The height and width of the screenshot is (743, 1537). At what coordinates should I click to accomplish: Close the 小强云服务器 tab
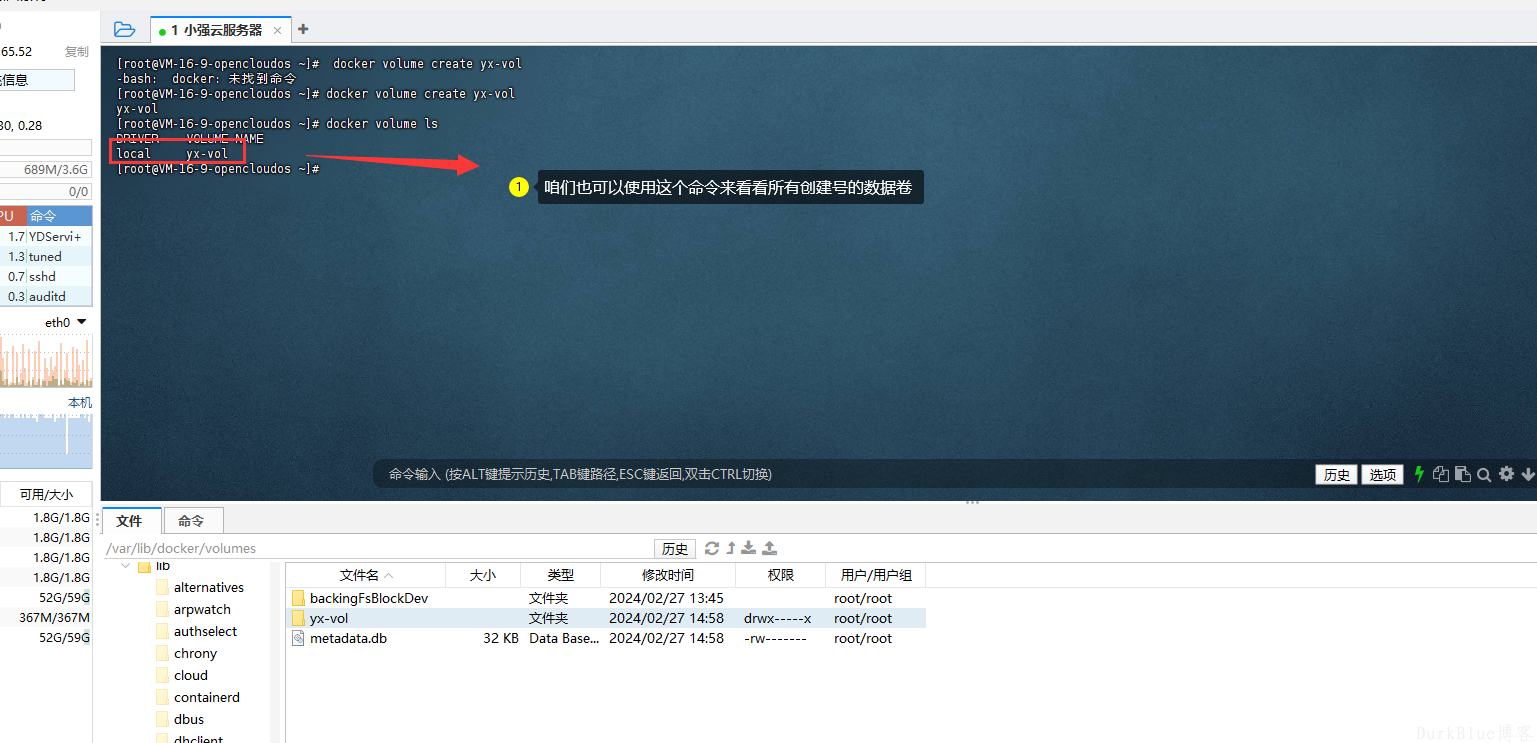tap(278, 31)
